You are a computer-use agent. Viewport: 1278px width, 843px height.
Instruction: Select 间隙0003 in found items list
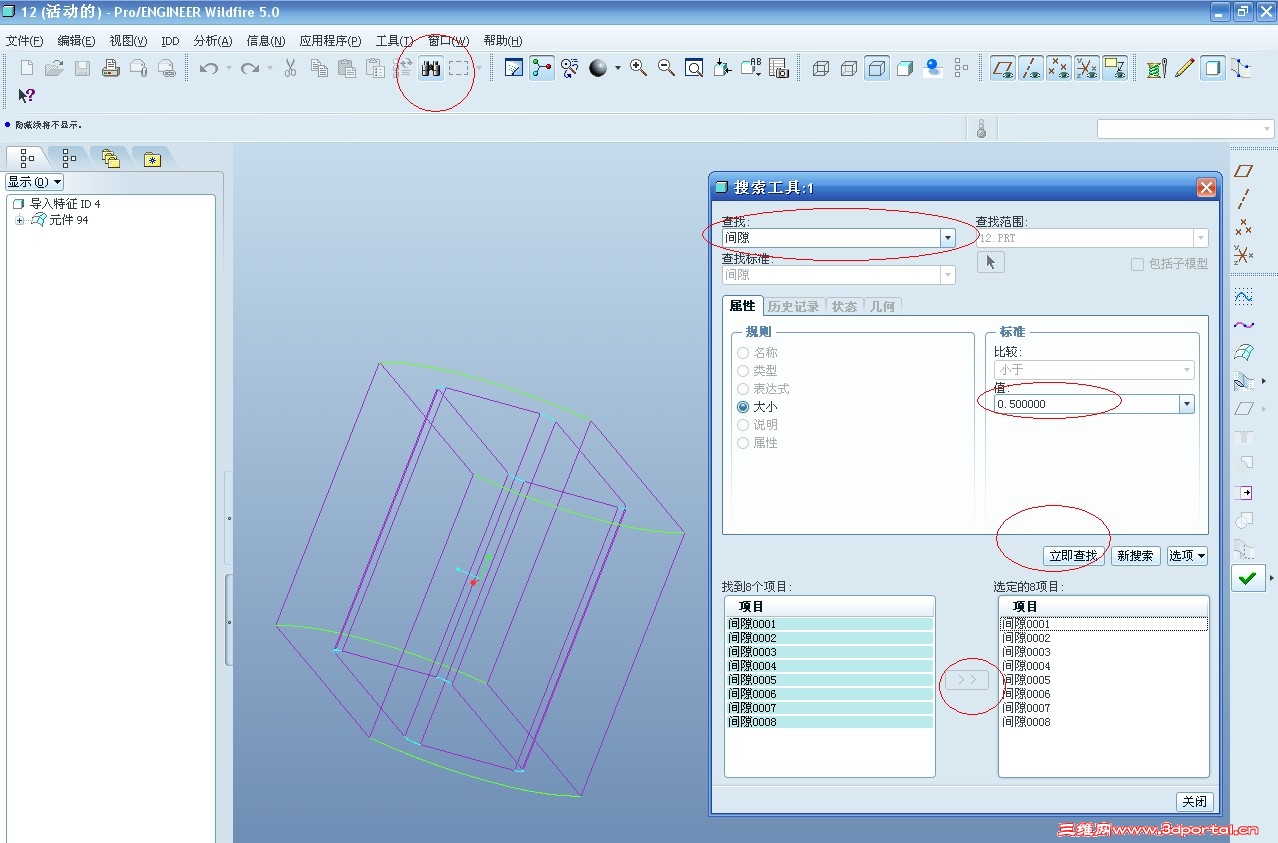click(829, 652)
